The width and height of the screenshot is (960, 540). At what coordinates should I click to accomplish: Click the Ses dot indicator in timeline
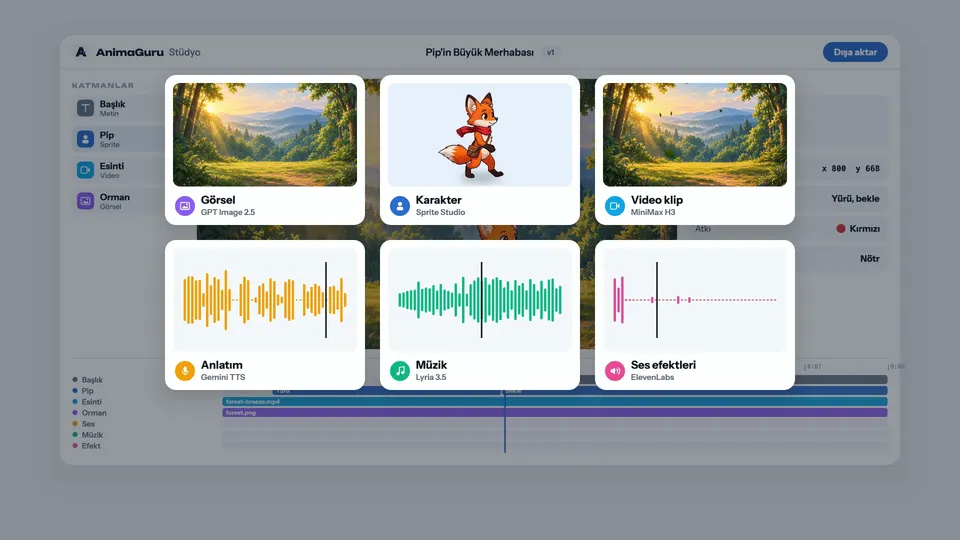tap(75, 424)
